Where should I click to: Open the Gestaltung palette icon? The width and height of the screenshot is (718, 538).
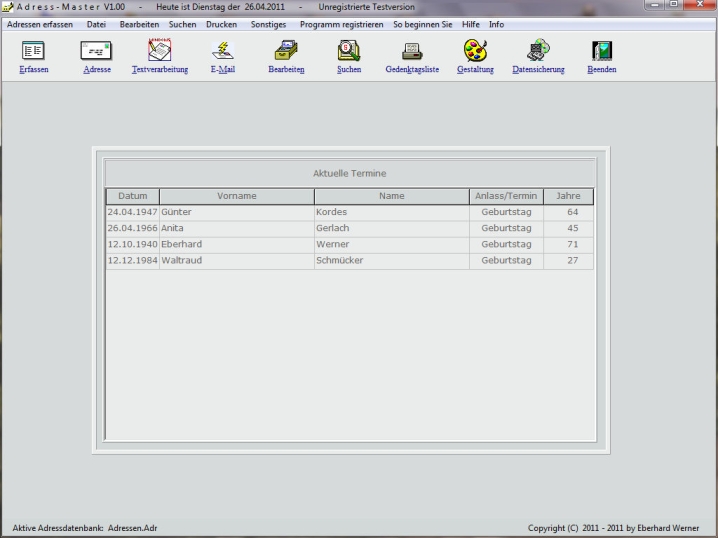[475, 51]
